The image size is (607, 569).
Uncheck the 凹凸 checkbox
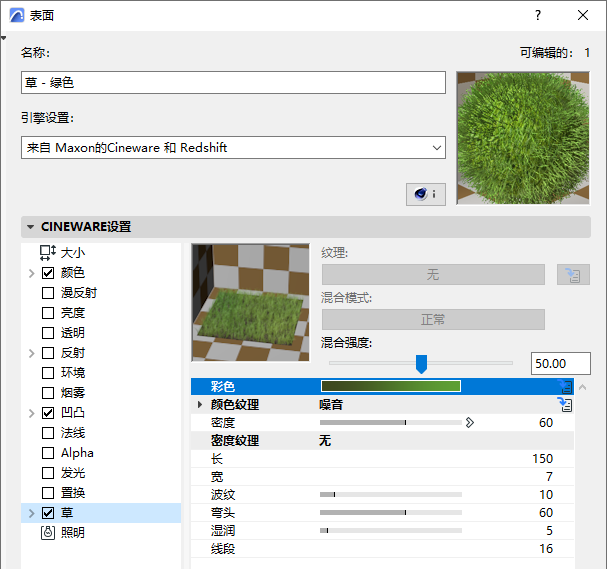tap(48, 413)
